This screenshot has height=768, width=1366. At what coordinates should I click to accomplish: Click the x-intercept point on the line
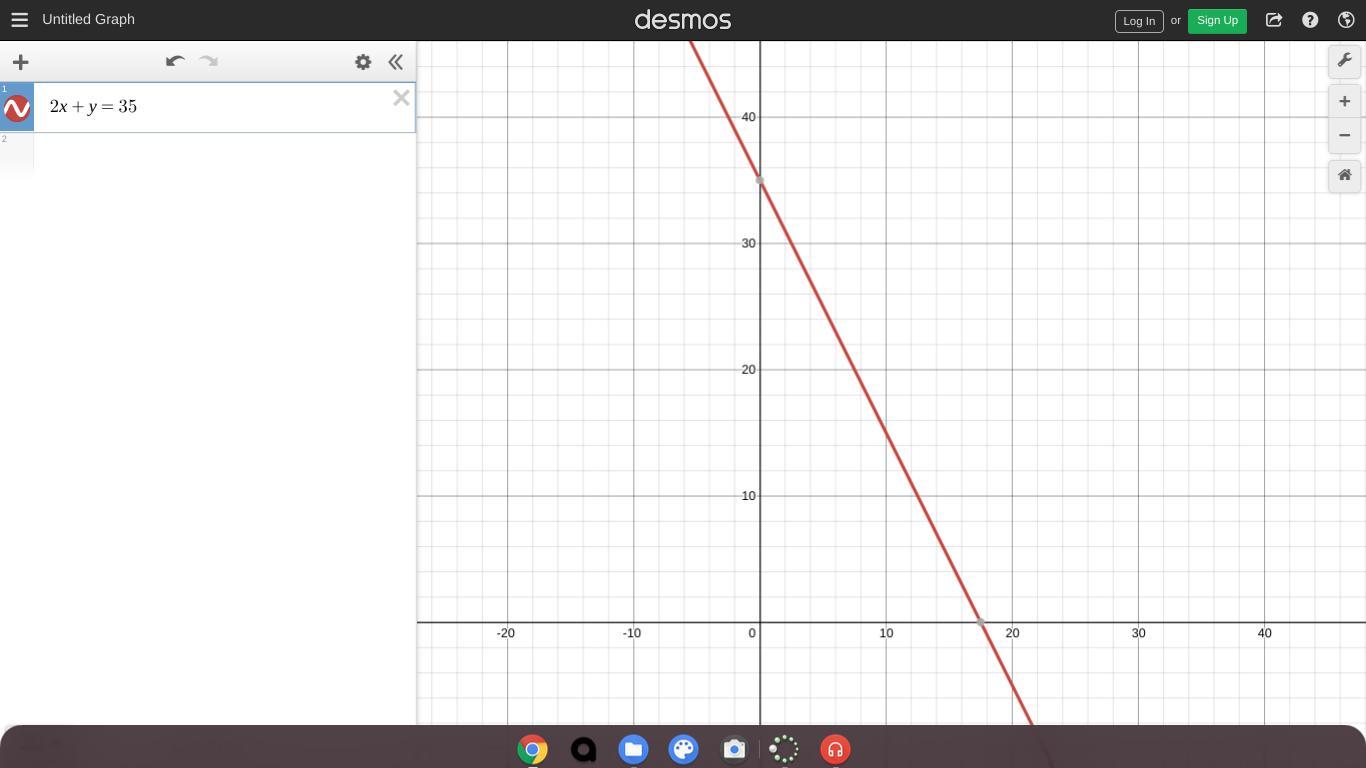[981, 622]
